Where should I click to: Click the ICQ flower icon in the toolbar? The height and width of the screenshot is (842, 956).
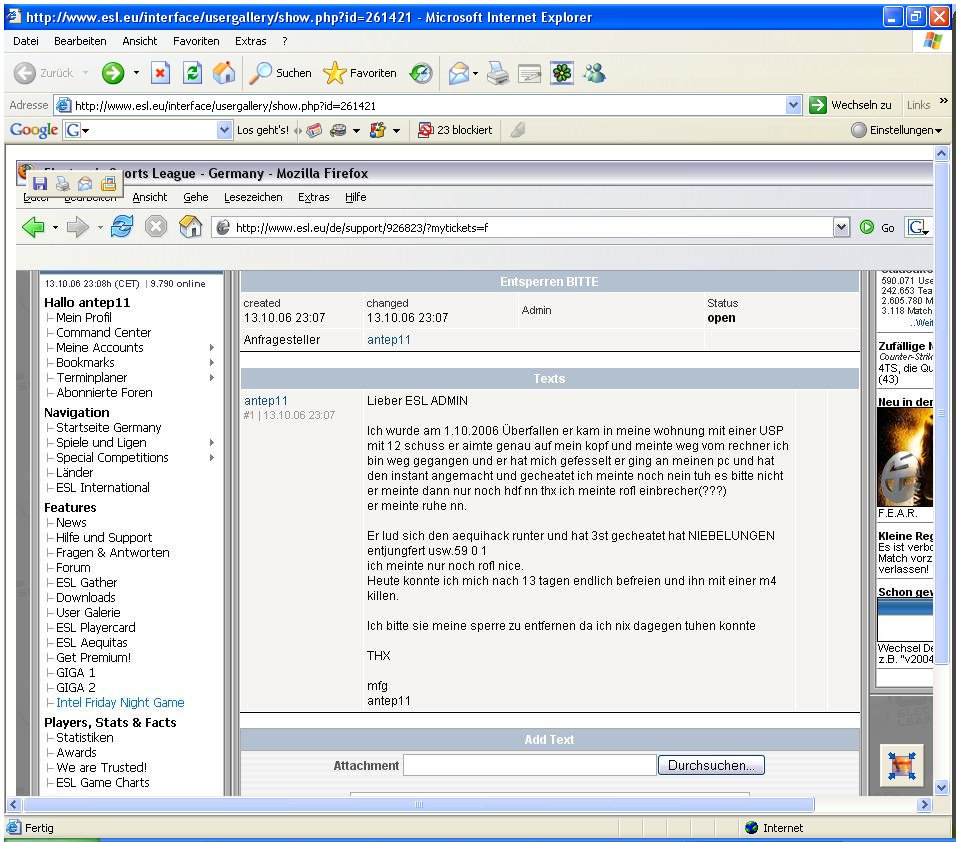(x=562, y=73)
